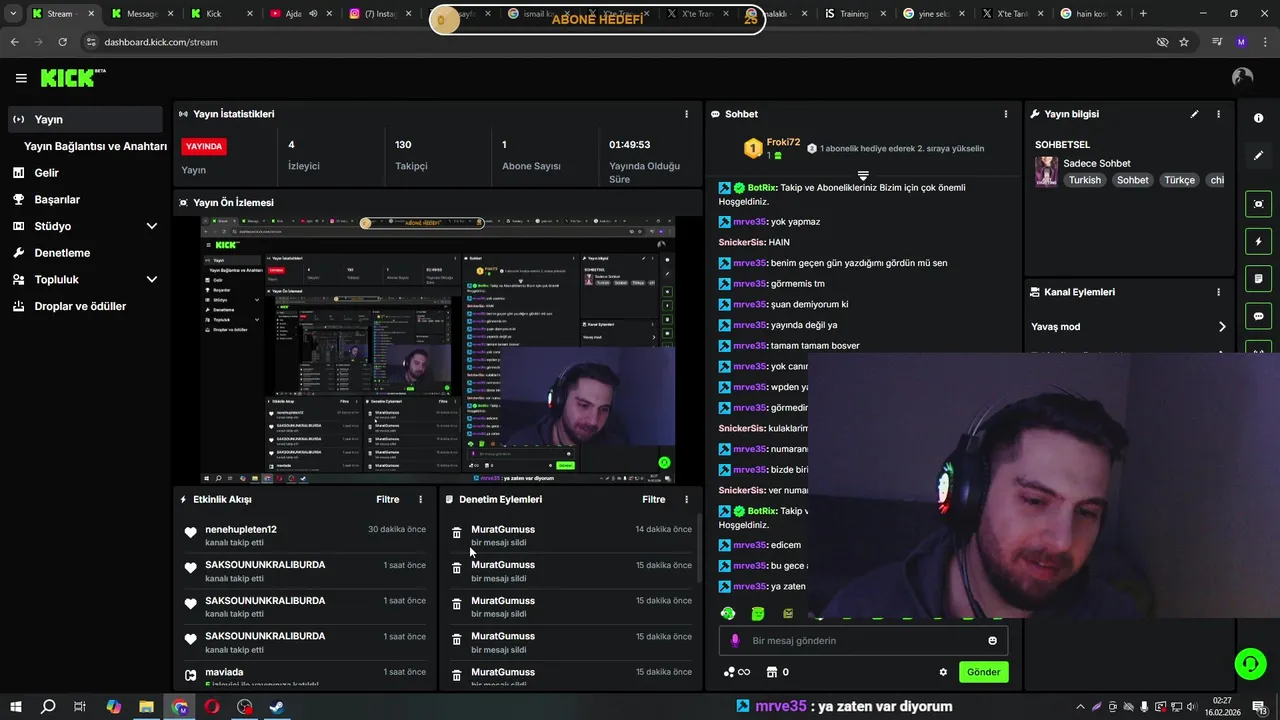Screen dimensions: 1280x720
Task: Toggle the lightning bolt widget in right rail
Action: (x=1258, y=241)
